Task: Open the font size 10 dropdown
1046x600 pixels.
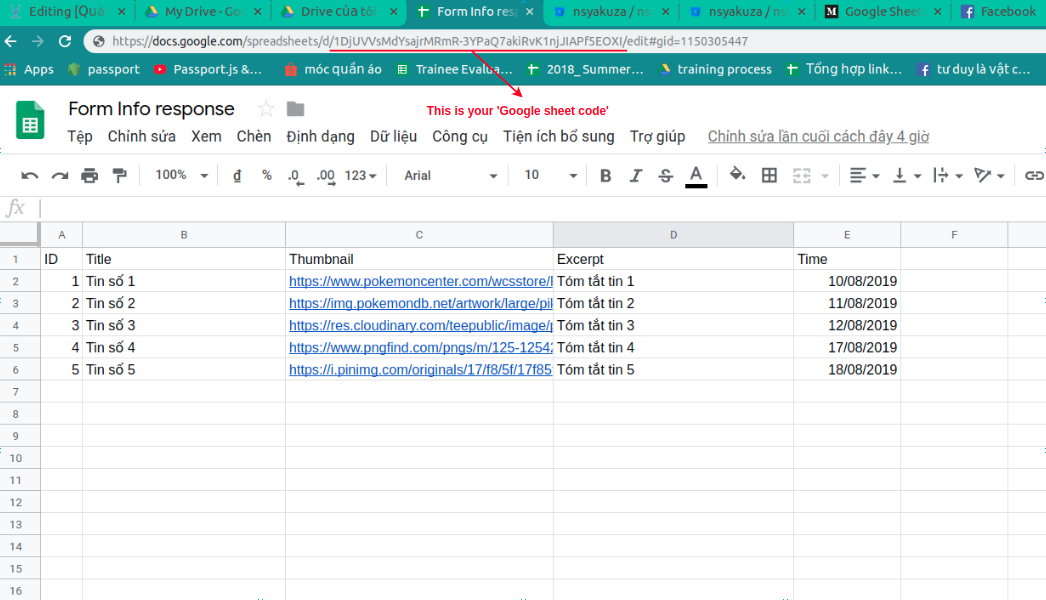Action: click(x=550, y=176)
